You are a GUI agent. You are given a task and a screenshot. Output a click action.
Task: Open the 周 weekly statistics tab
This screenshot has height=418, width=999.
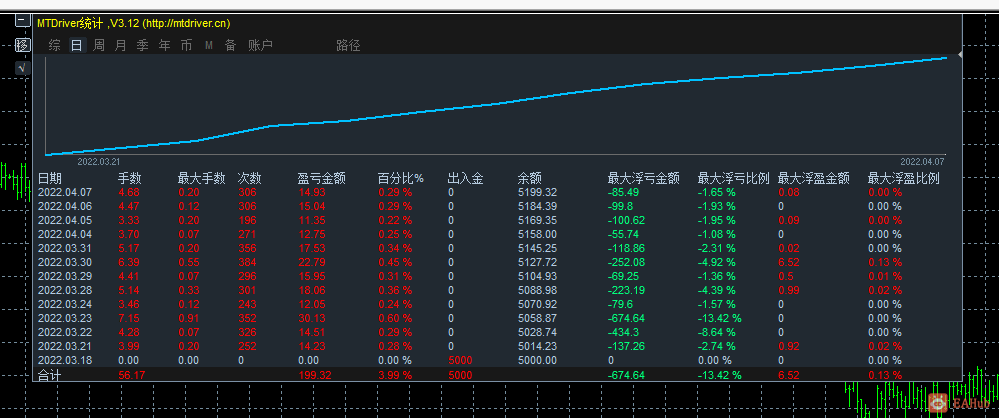pyautogui.click(x=99, y=45)
